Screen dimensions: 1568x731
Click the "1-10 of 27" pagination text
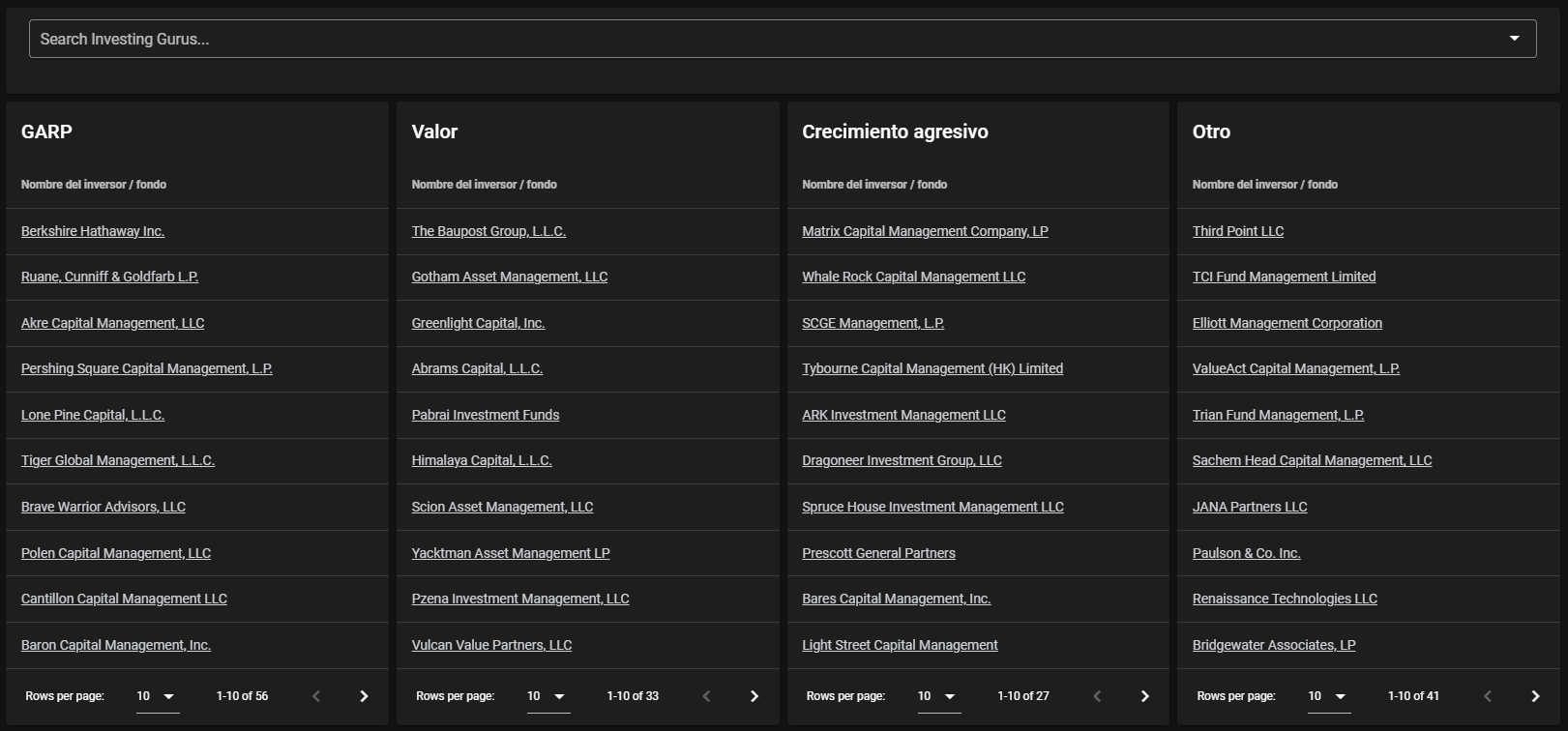pyautogui.click(x=1023, y=696)
